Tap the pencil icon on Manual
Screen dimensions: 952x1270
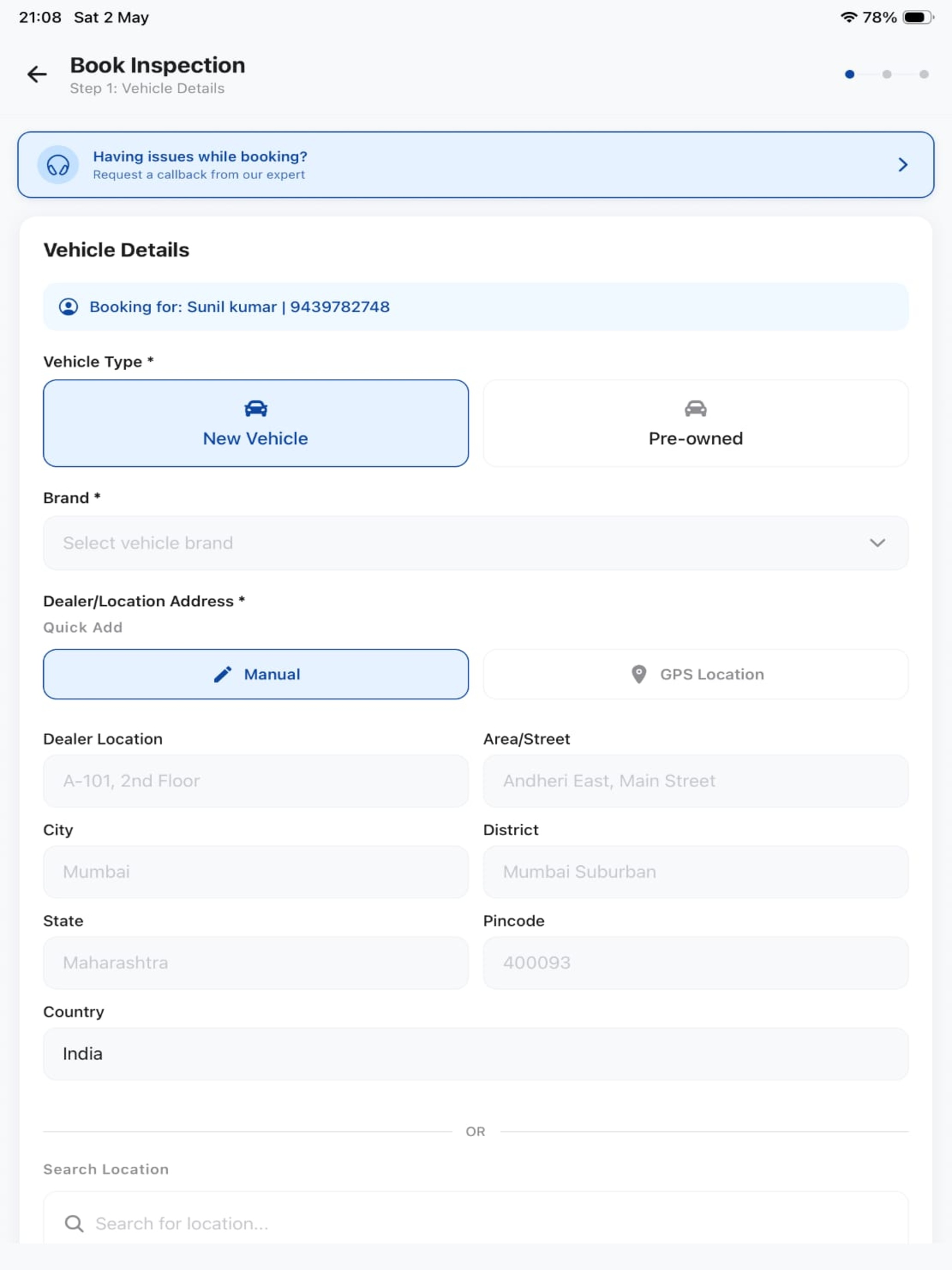coord(223,675)
